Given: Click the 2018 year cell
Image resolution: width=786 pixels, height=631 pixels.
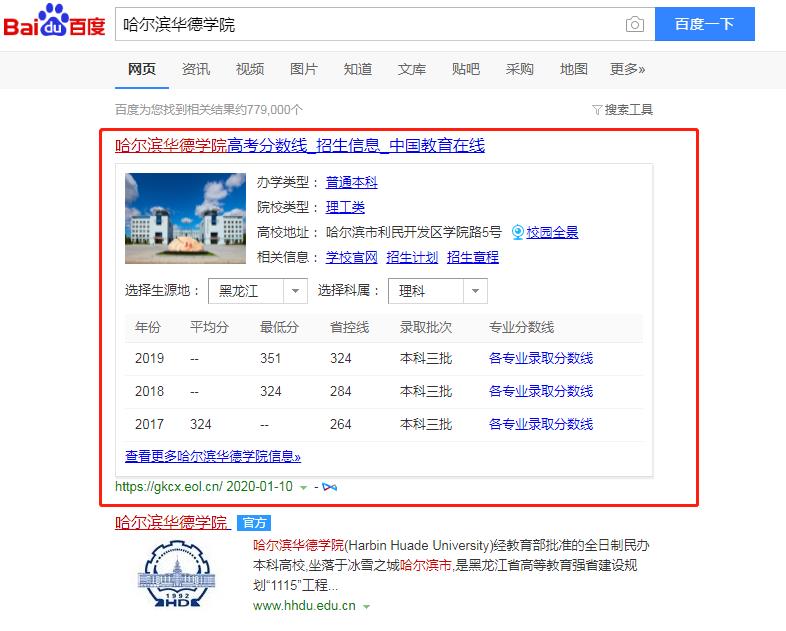Looking at the screenshot, I should click(149, 391).
